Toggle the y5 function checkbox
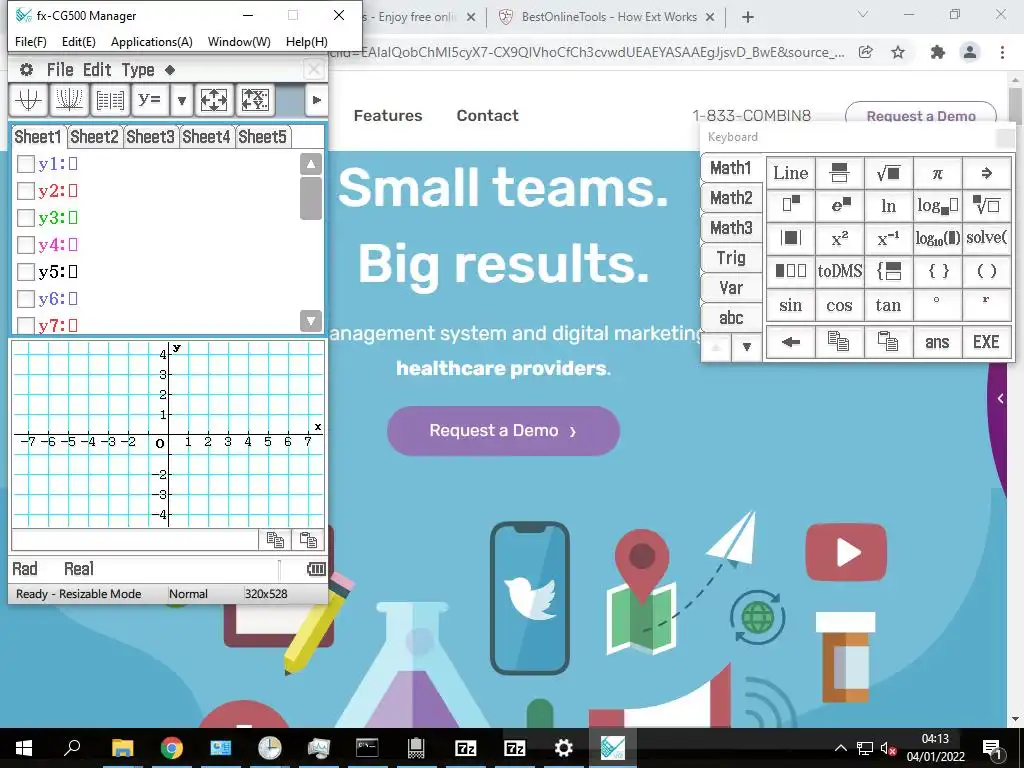 (25, 271)
